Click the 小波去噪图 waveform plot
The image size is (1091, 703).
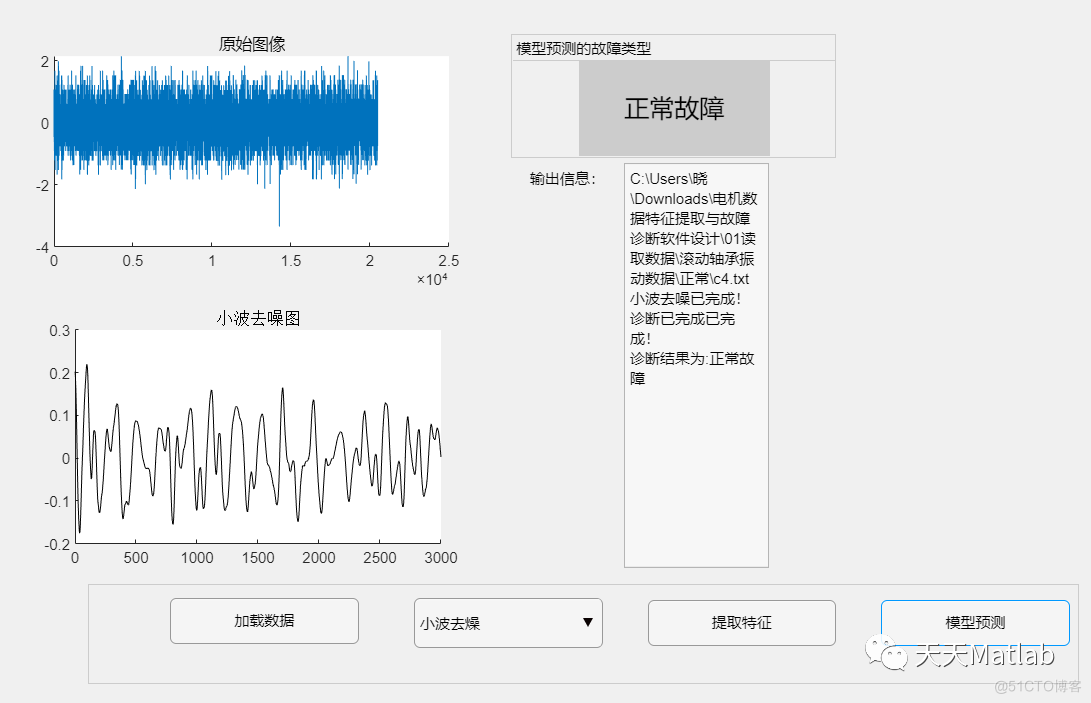(258, 436)
